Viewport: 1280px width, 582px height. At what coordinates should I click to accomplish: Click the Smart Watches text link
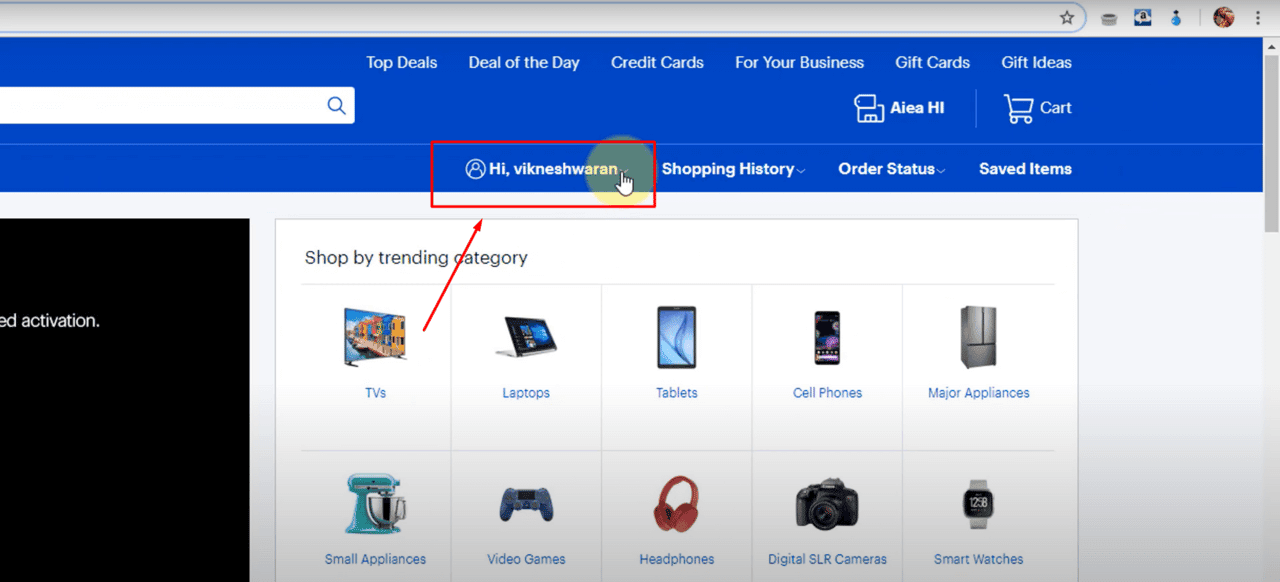[978, 559]
